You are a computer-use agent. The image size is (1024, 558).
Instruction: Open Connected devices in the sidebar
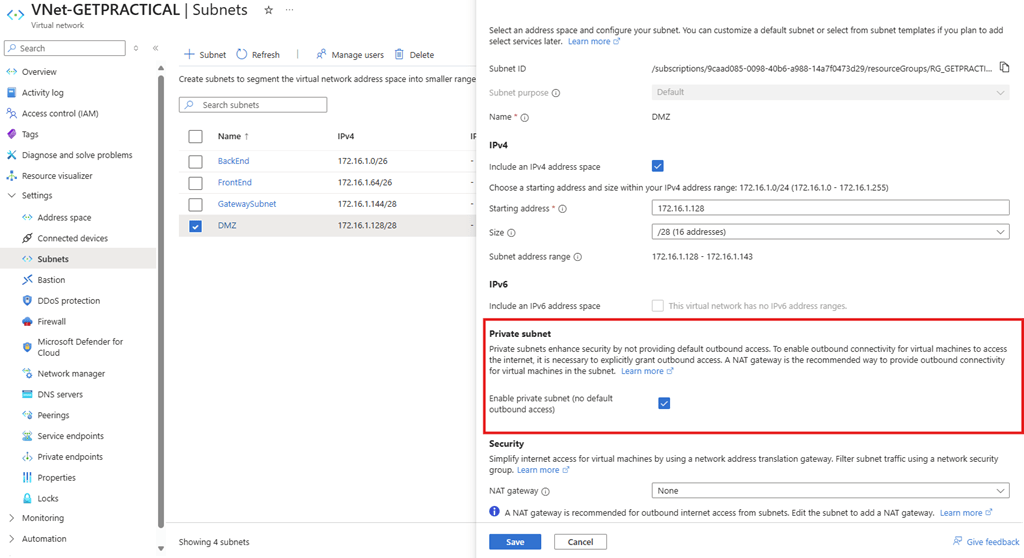click(x=72, y=238)
